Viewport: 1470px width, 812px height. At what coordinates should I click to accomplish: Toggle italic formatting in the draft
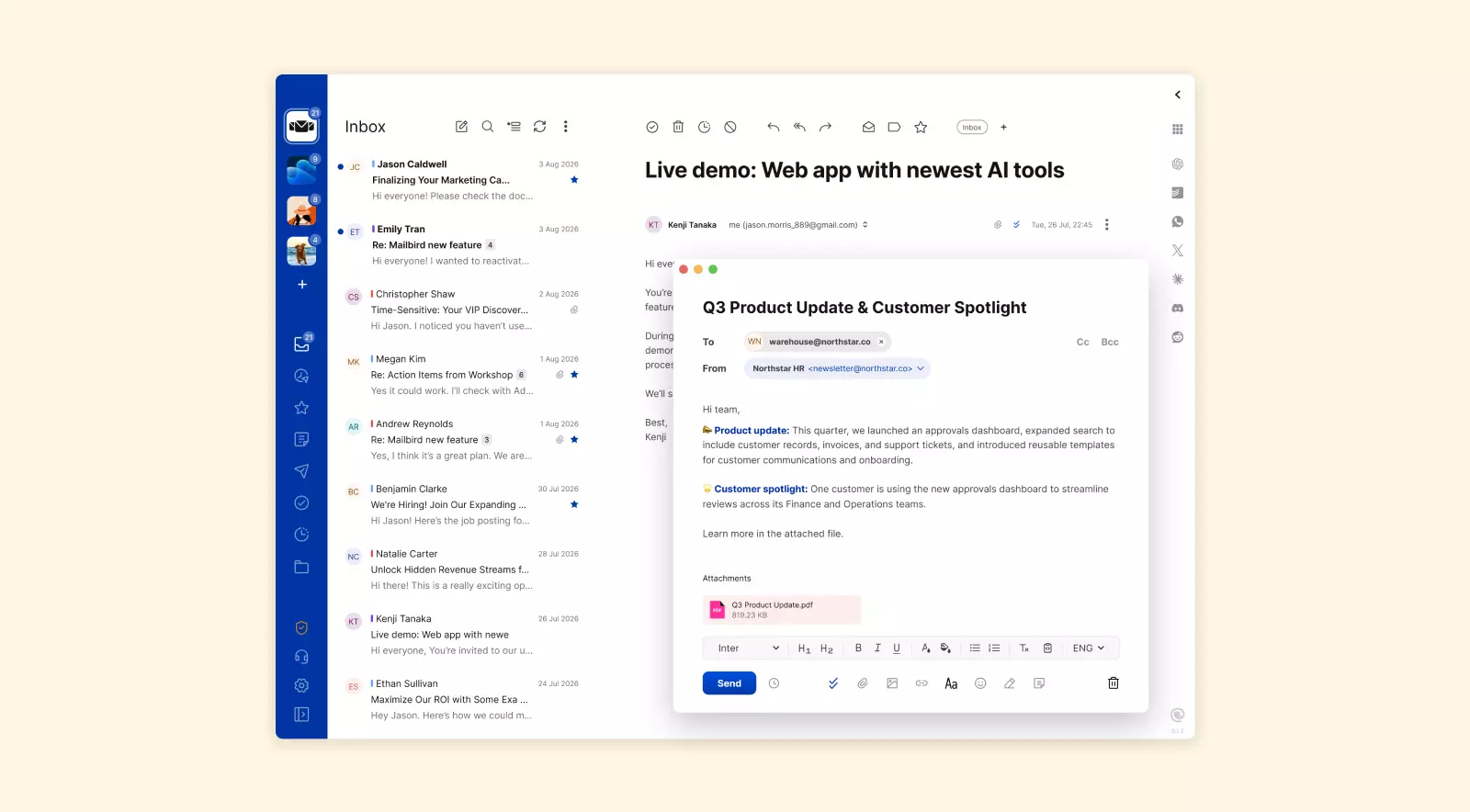click(877, 648)
